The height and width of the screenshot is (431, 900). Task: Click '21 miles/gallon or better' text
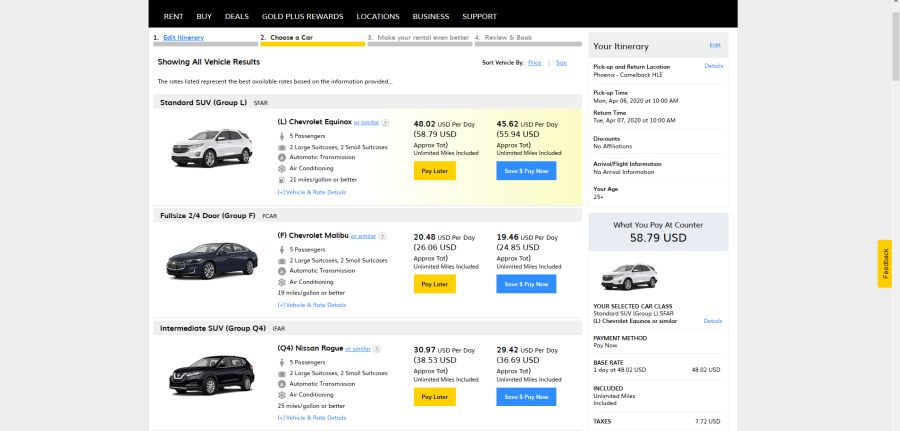pyautogui.click(x=323, y=180)
